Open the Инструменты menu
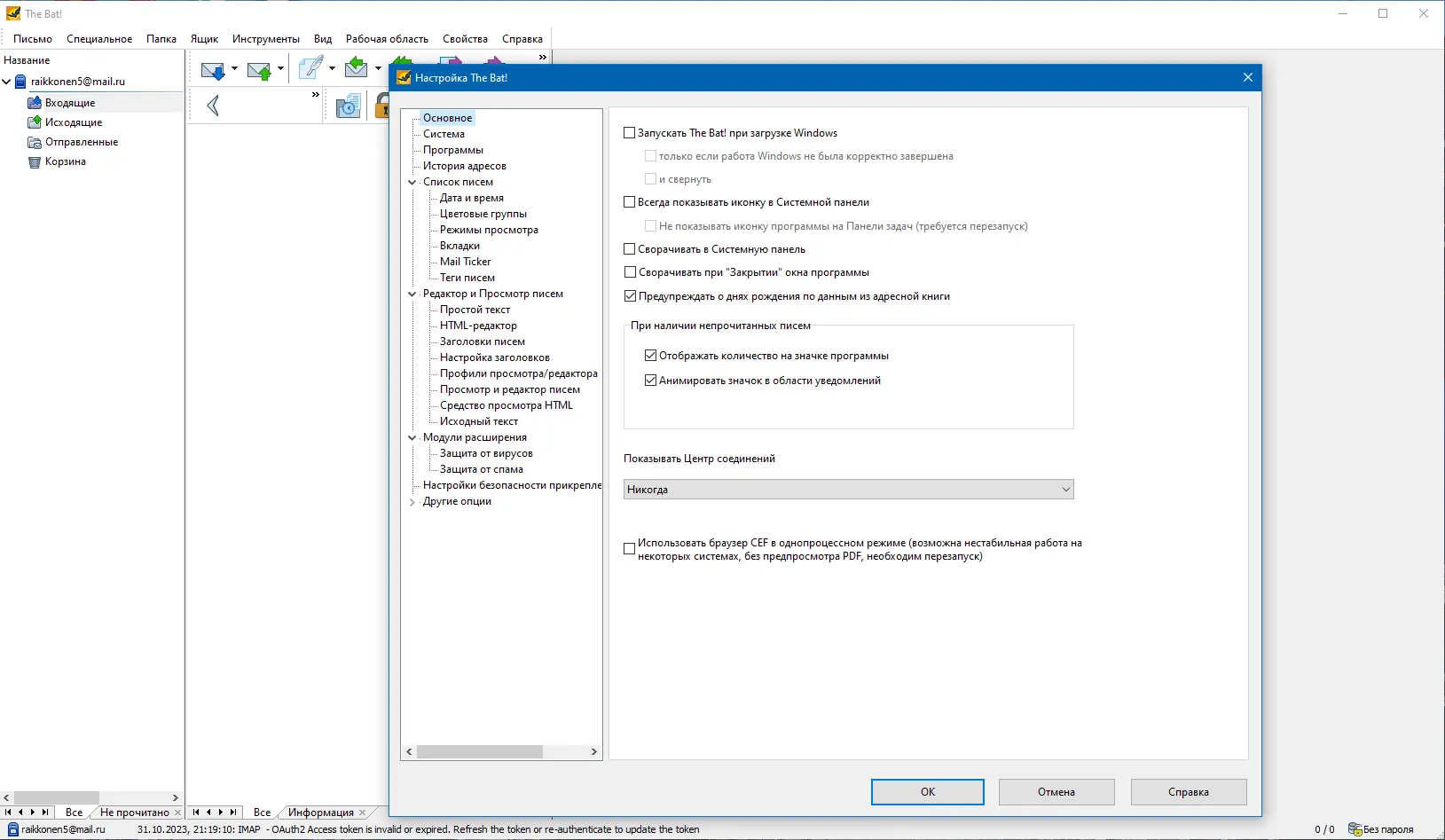The height and width of the screenshot is (840, 1445). [x=266, y=39]
